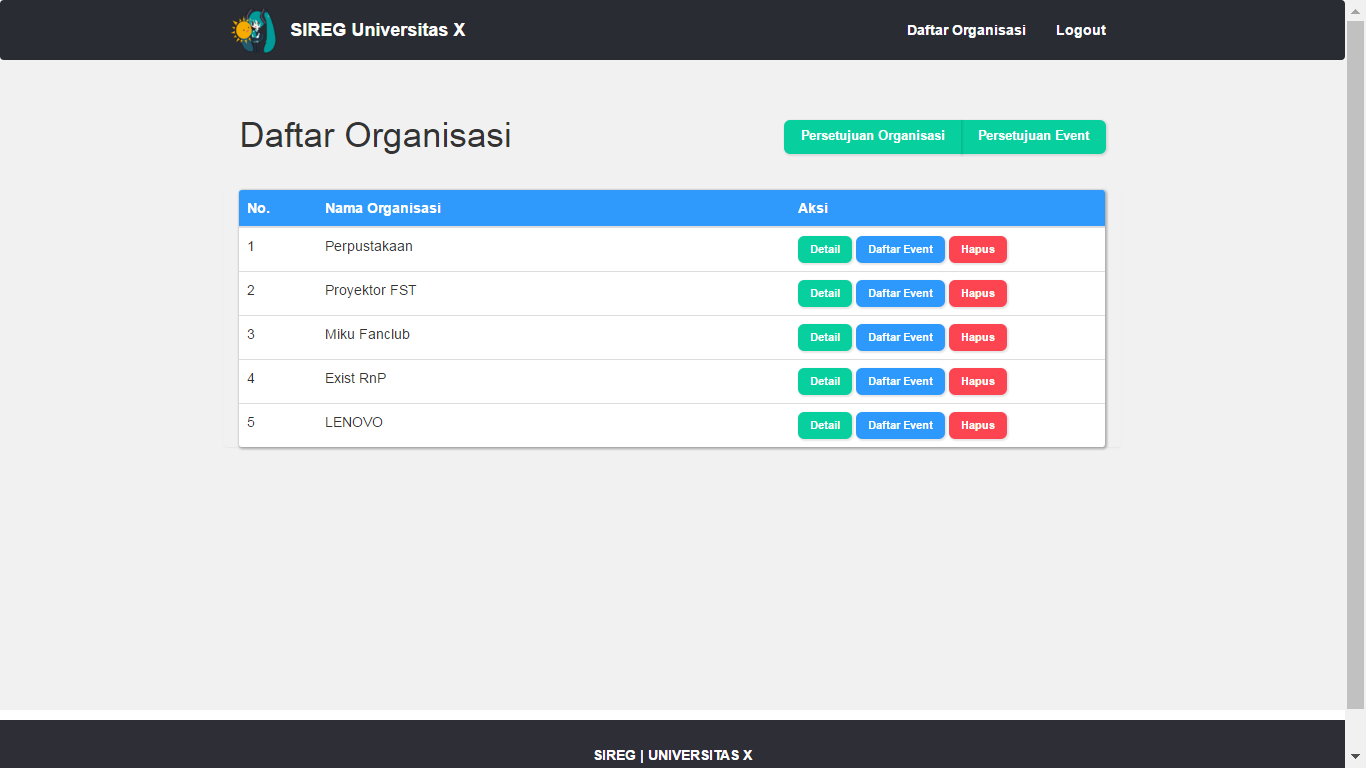View Detail for Proyektor FST

824,293
